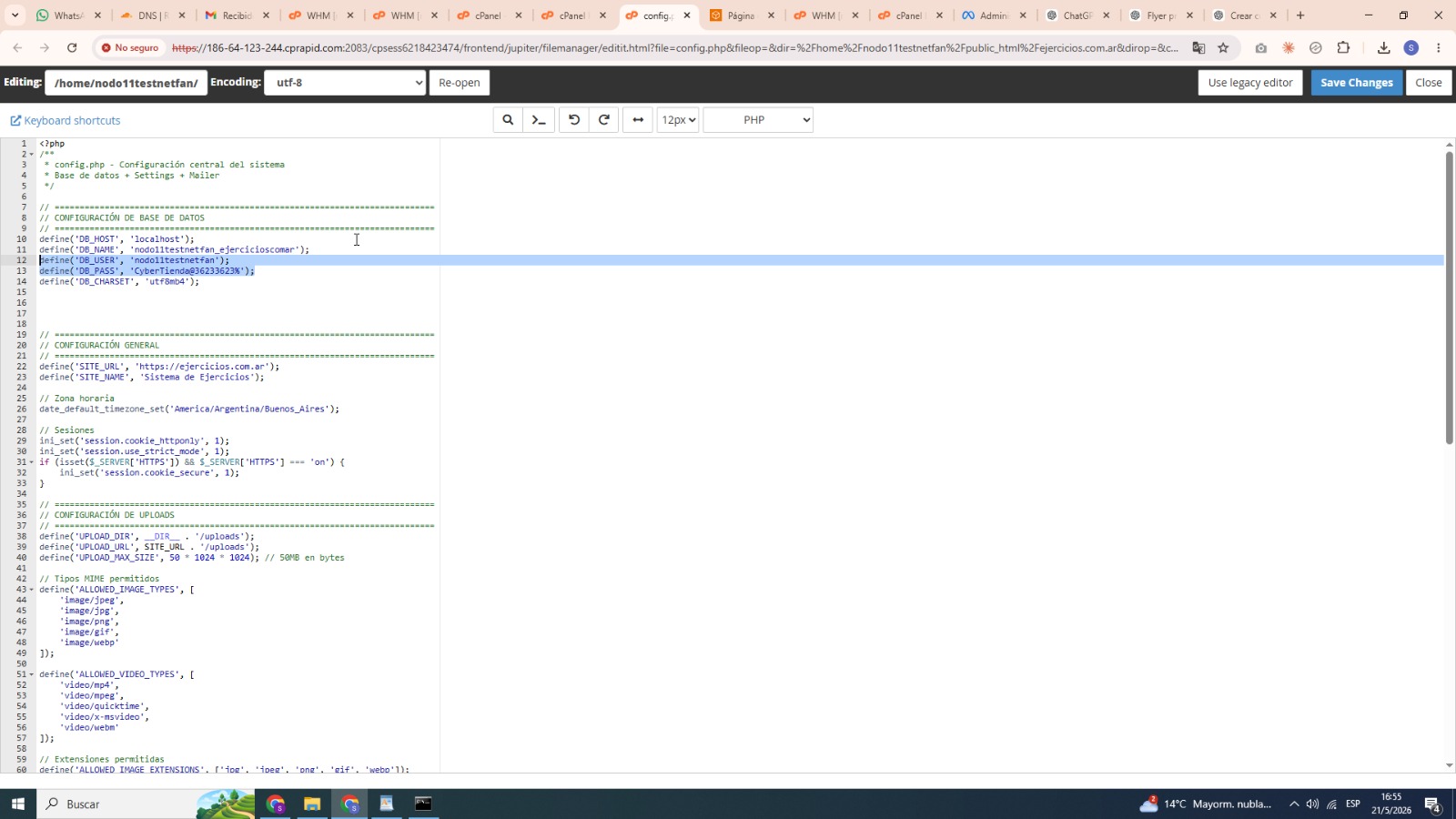Click the taskbar Buscar search box
The image size is (1456, 819).
coord(147,804)
